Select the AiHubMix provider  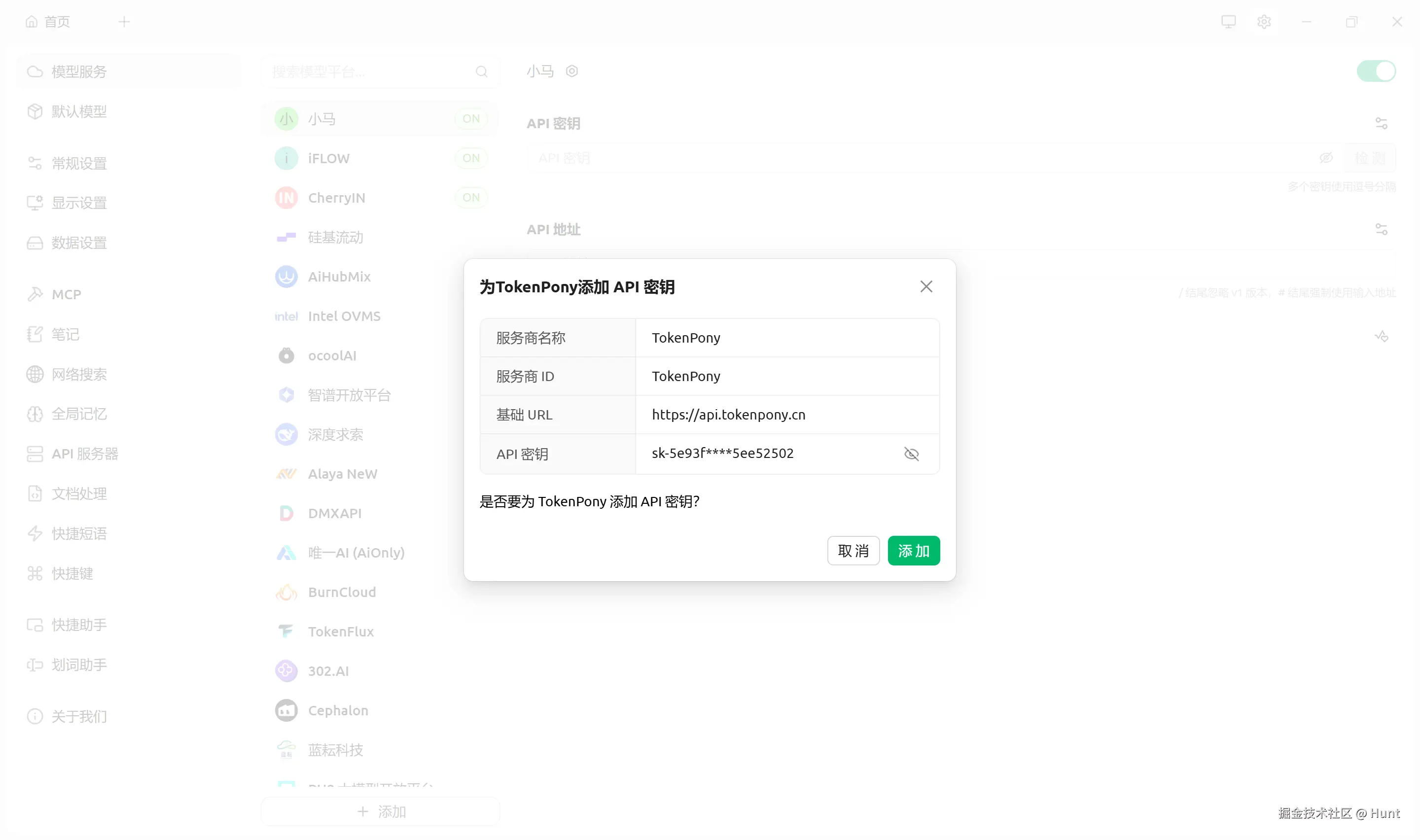click(x=338, y=277)
